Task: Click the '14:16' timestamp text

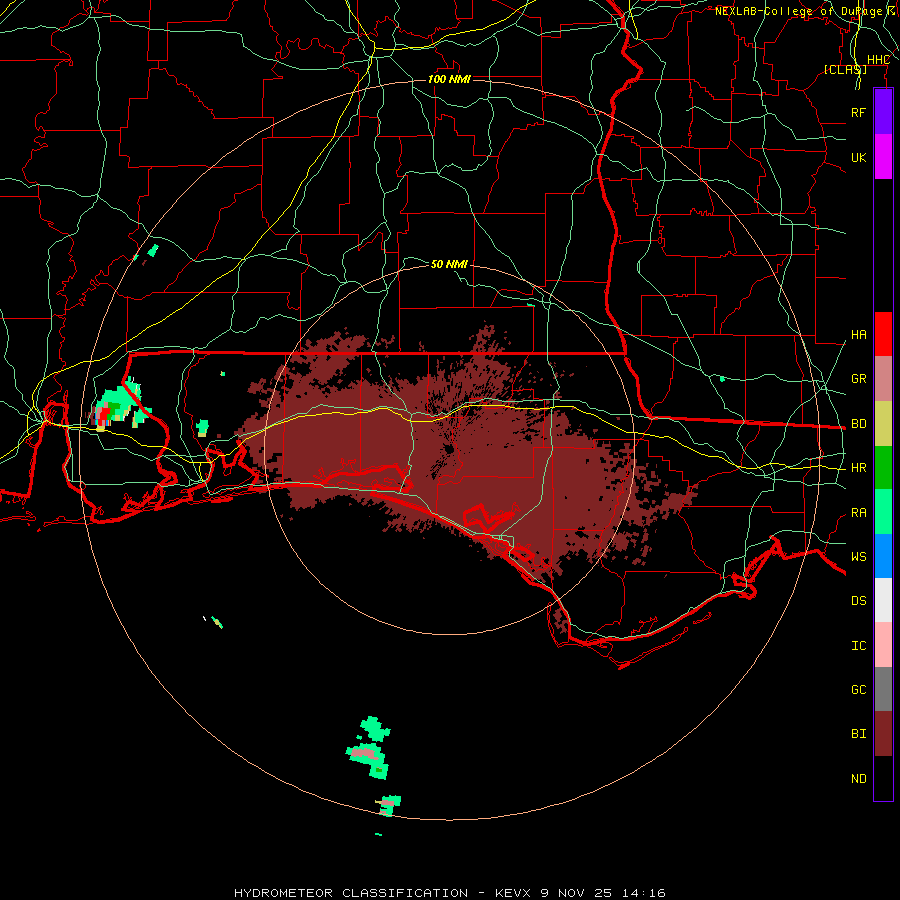Action: (x=645, y=893)
